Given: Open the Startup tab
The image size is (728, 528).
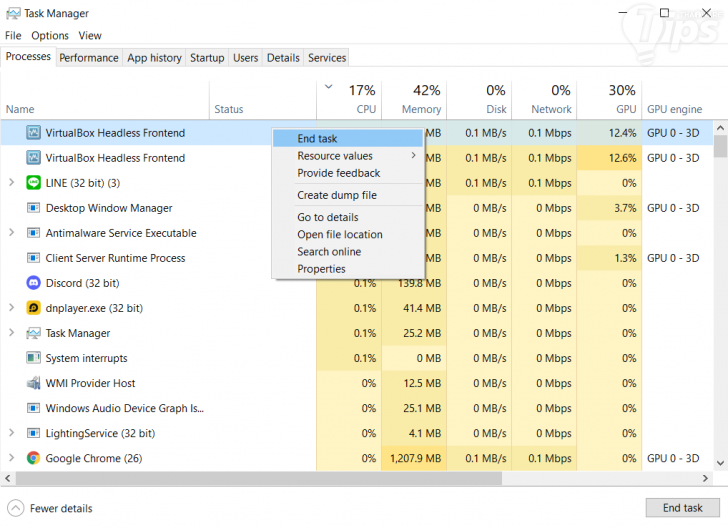Looking at the screenshot, I should [x=207, y=58].
